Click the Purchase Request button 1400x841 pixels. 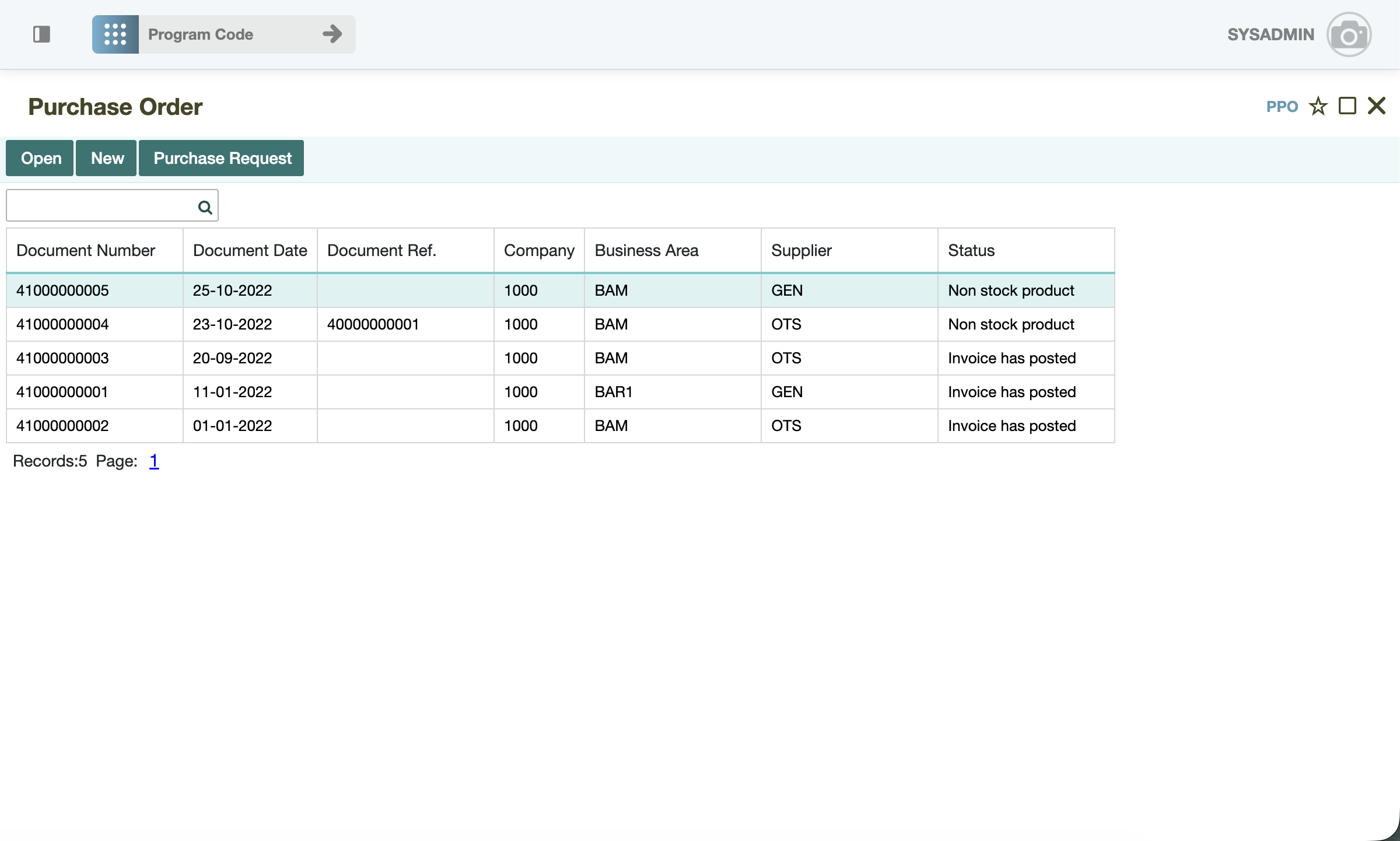coord(222,158)
